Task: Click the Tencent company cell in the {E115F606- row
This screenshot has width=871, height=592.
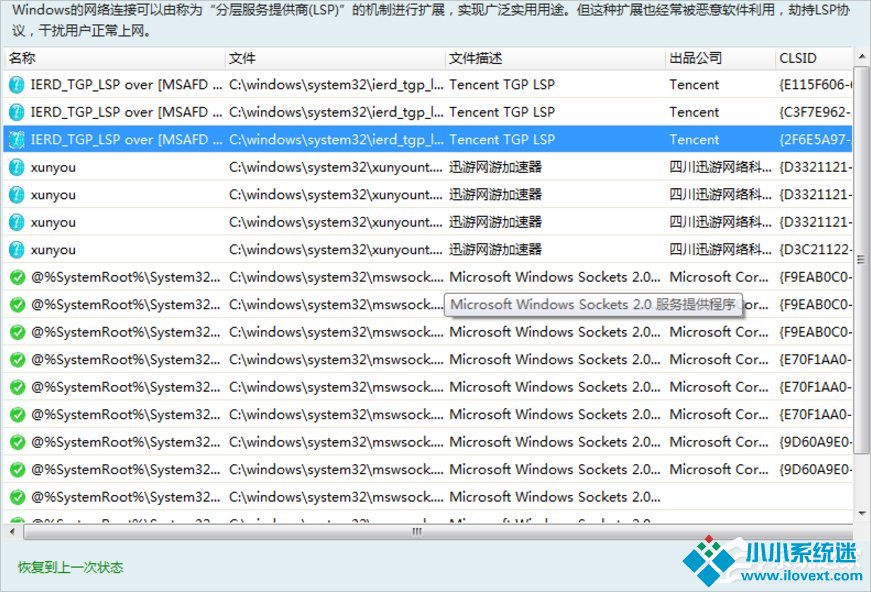Action: tap(694, 84)
